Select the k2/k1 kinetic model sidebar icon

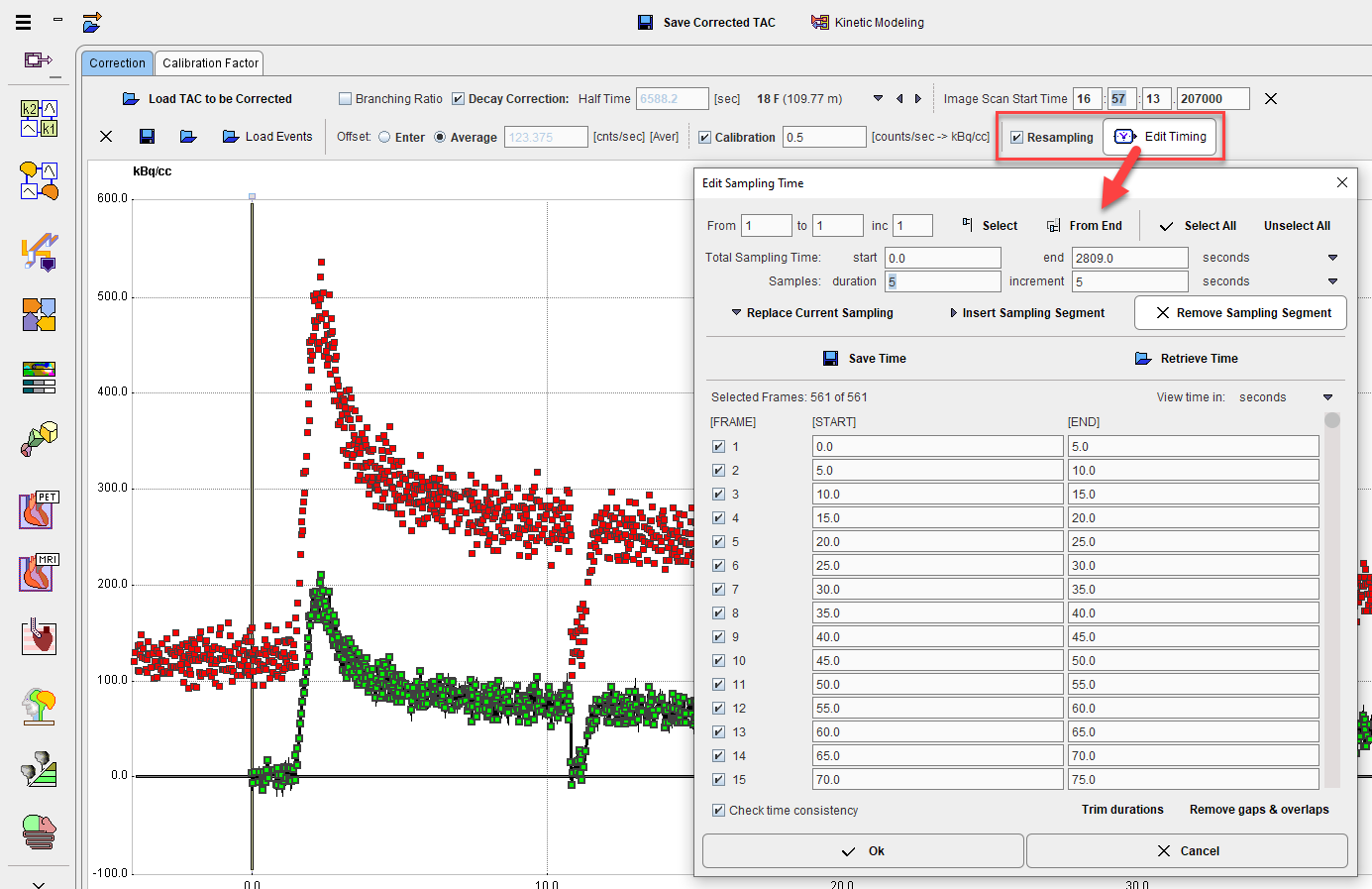tap(40, 119)
